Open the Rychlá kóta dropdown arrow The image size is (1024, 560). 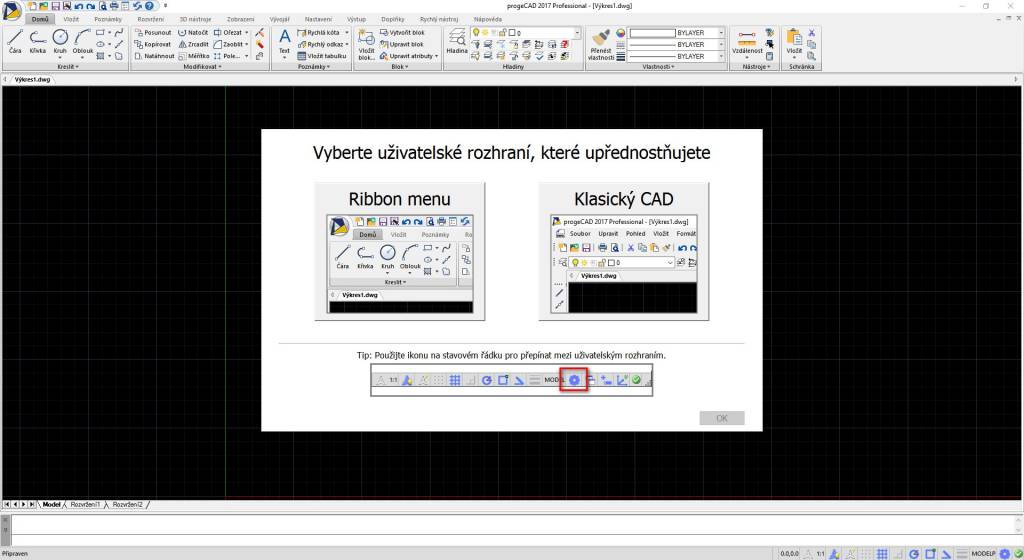tap(347, 33)
